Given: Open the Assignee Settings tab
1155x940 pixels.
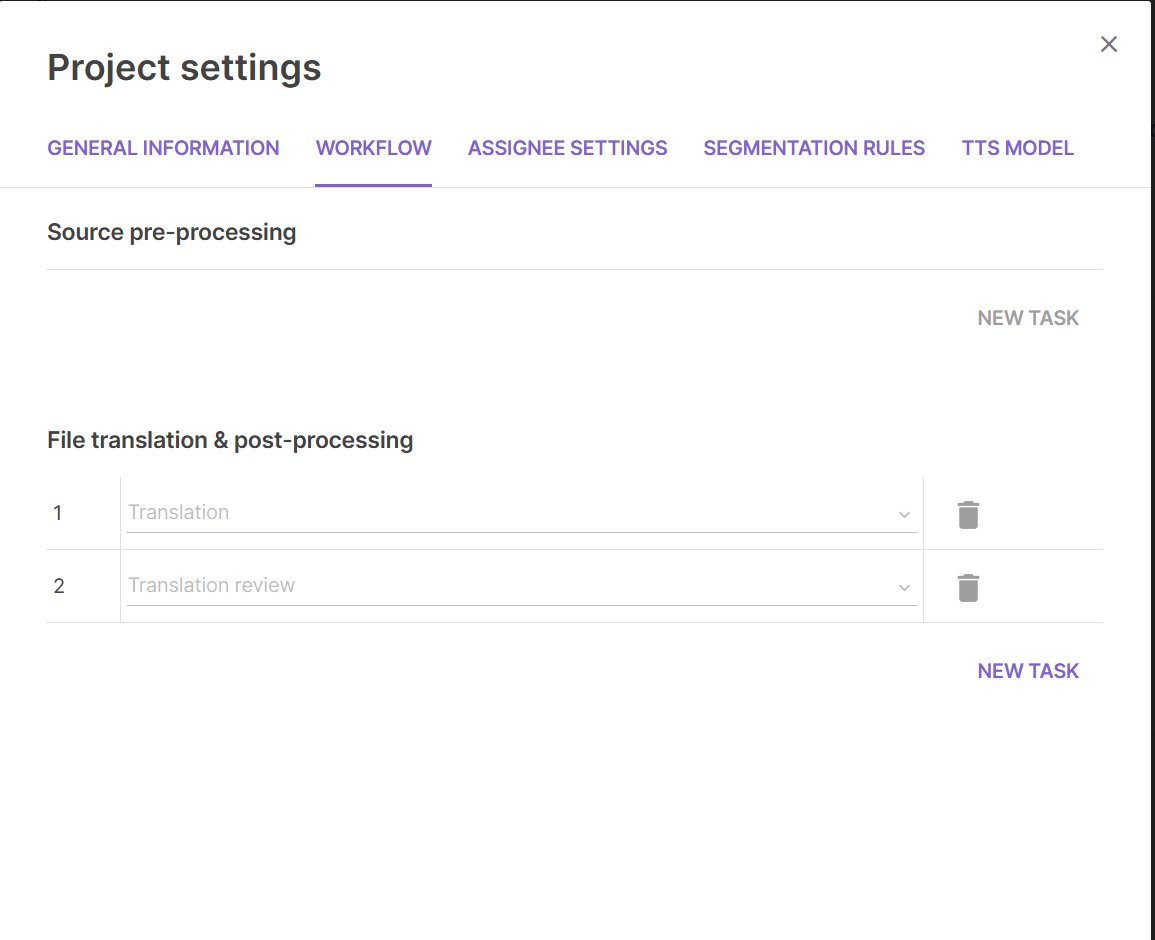Looking at the screenshot, I should [x=567, y=148].
